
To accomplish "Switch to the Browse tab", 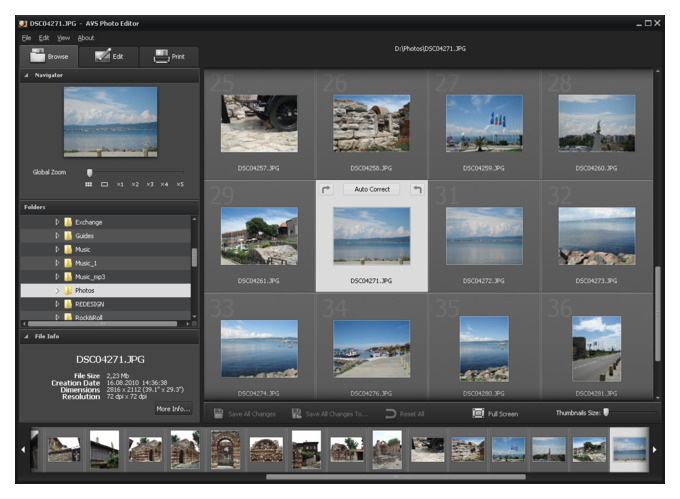I will [x=49, y=56].
